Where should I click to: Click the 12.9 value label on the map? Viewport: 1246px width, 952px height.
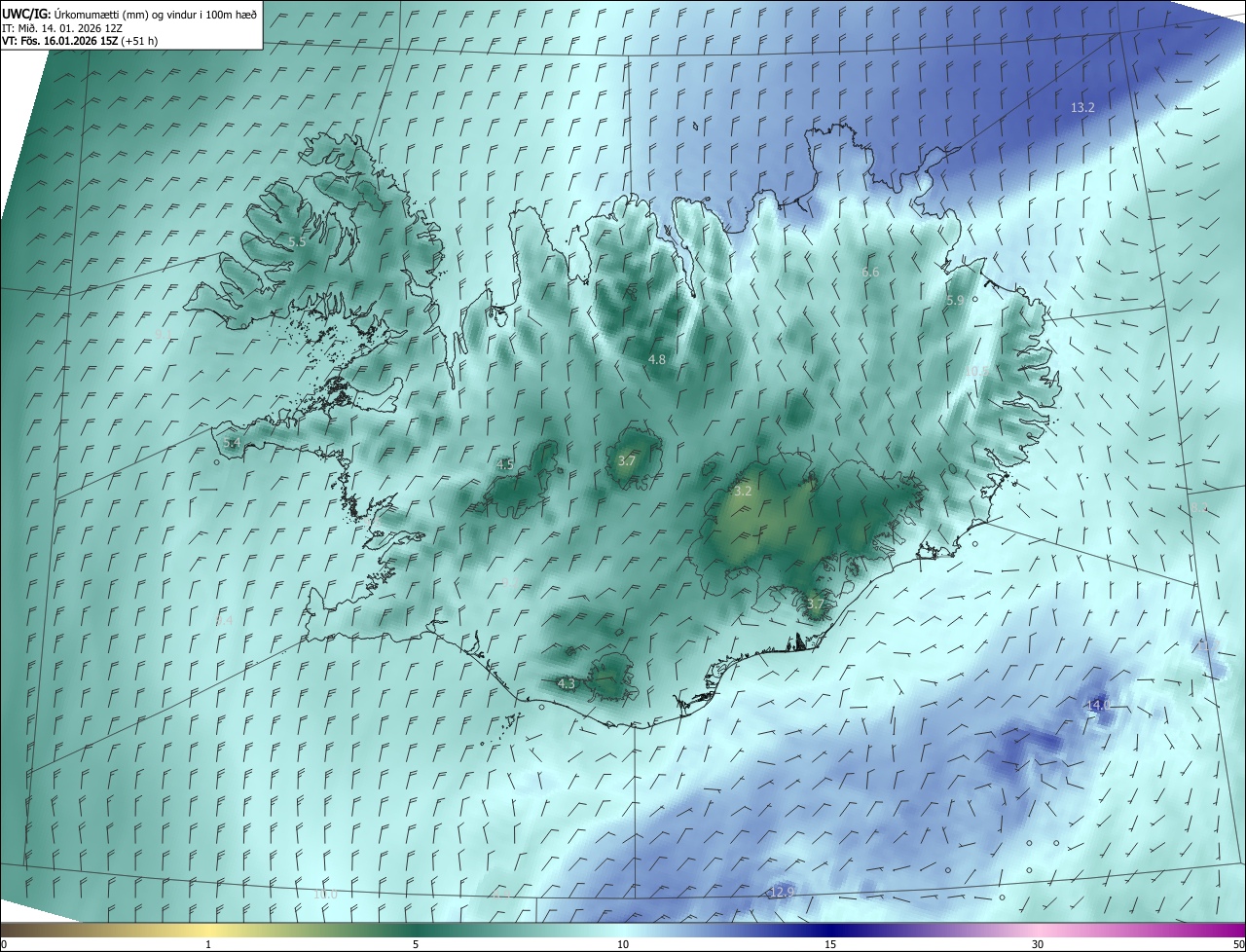(782, 892)
